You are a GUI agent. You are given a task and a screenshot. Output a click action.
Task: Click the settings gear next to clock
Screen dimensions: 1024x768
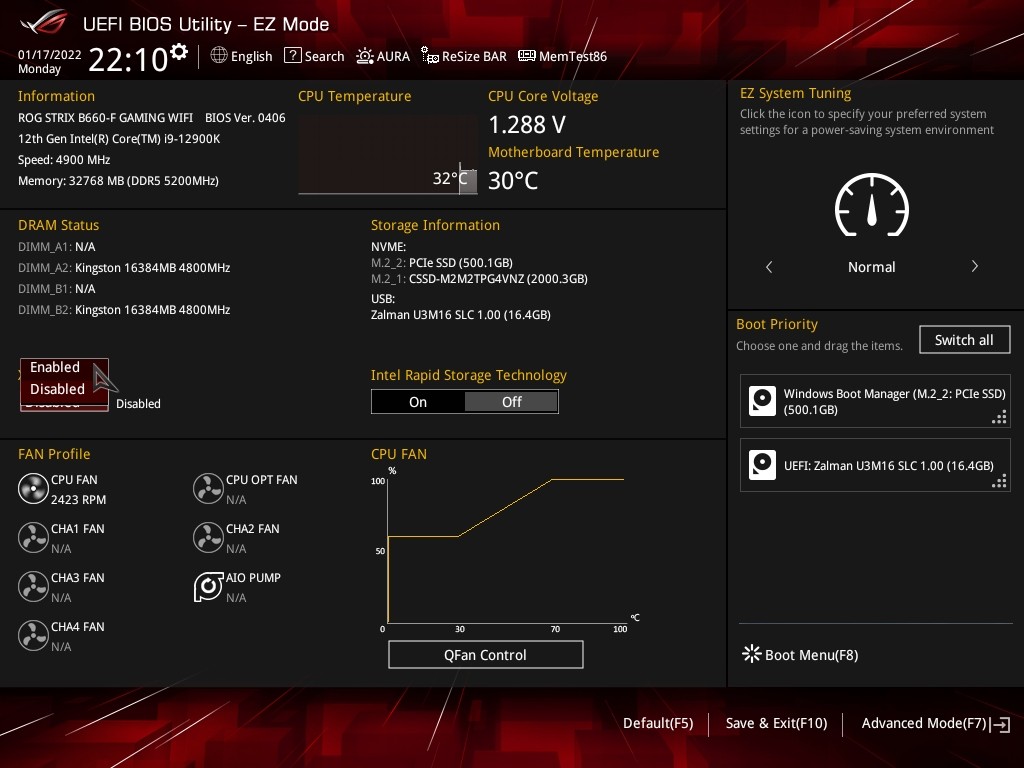pos(179,52)
